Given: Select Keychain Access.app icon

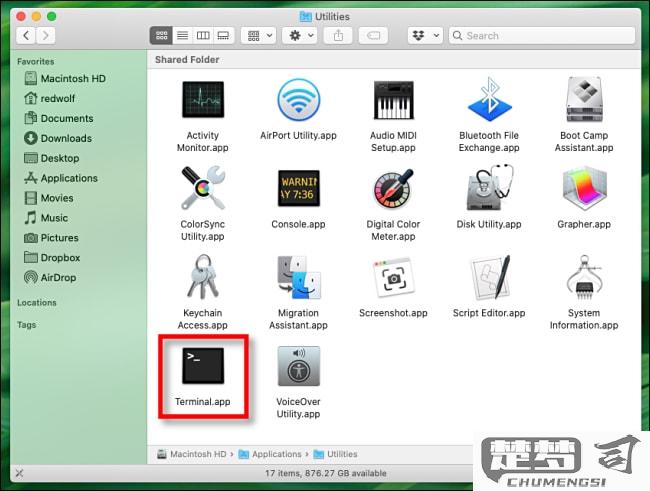Looking at the screenshot, I should pos(203,277).
